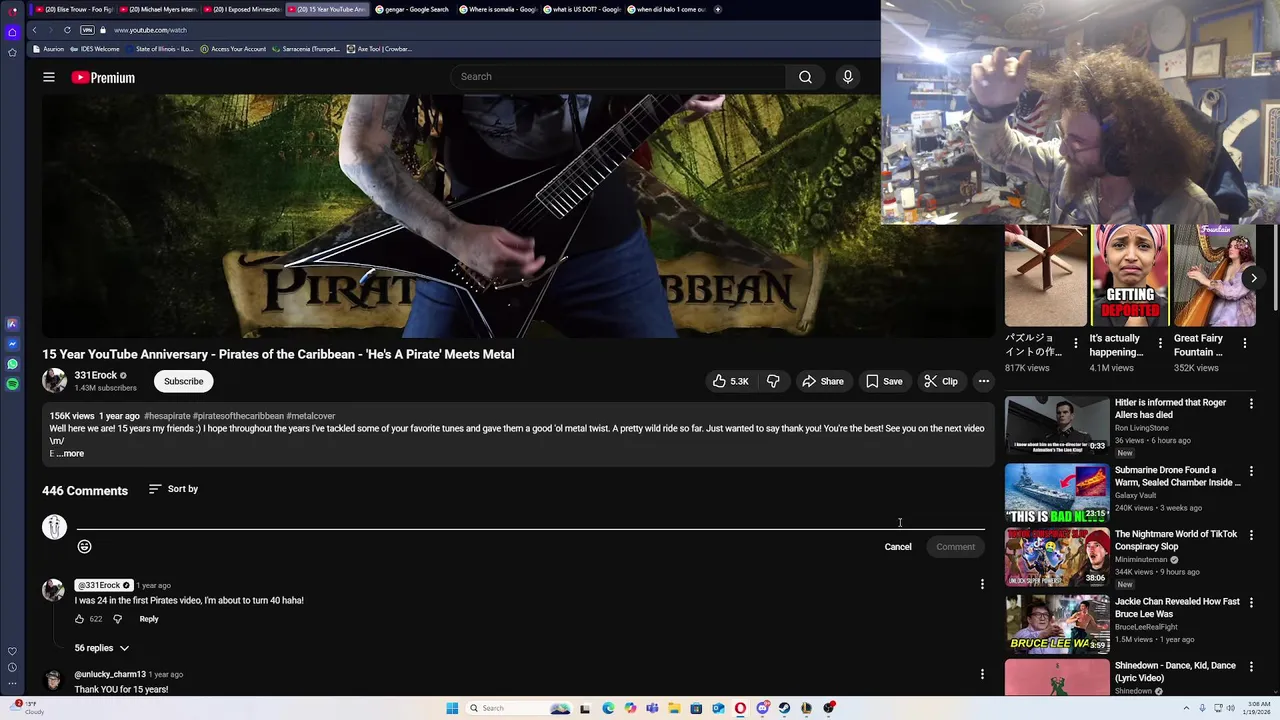Open menu for Shinedown lyric video
This screenshot has height=720, width=1280.
[1251, 667]
